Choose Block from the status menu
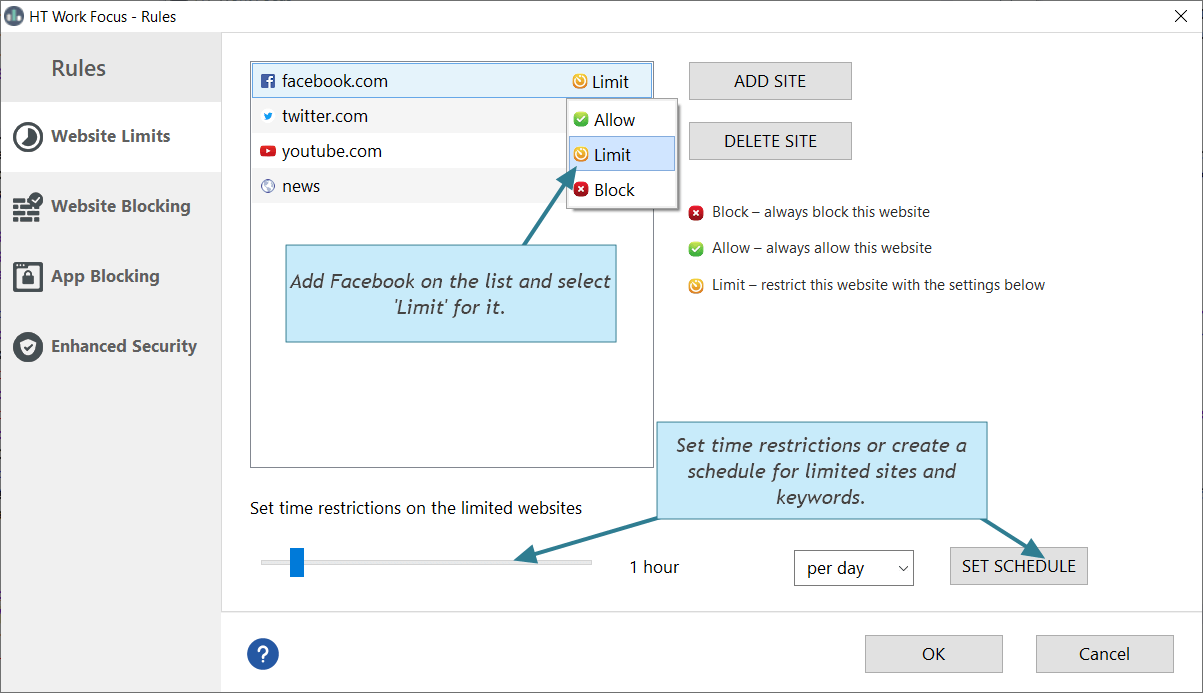The height and width of the screenshot is (693, 1203). point(622,189)
